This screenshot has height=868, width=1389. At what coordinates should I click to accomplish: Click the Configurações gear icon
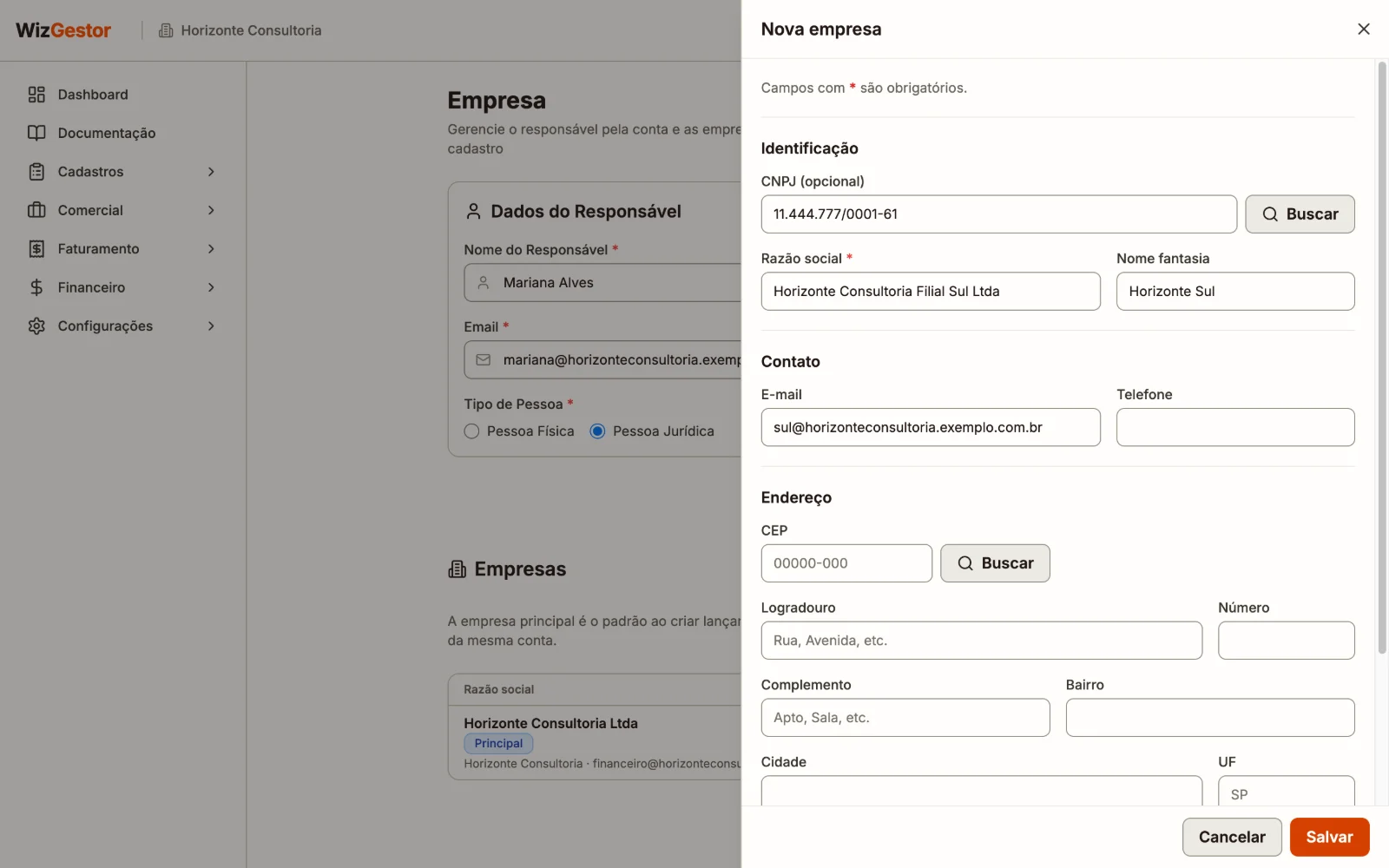pyautogui.click(x=36, y=326)
